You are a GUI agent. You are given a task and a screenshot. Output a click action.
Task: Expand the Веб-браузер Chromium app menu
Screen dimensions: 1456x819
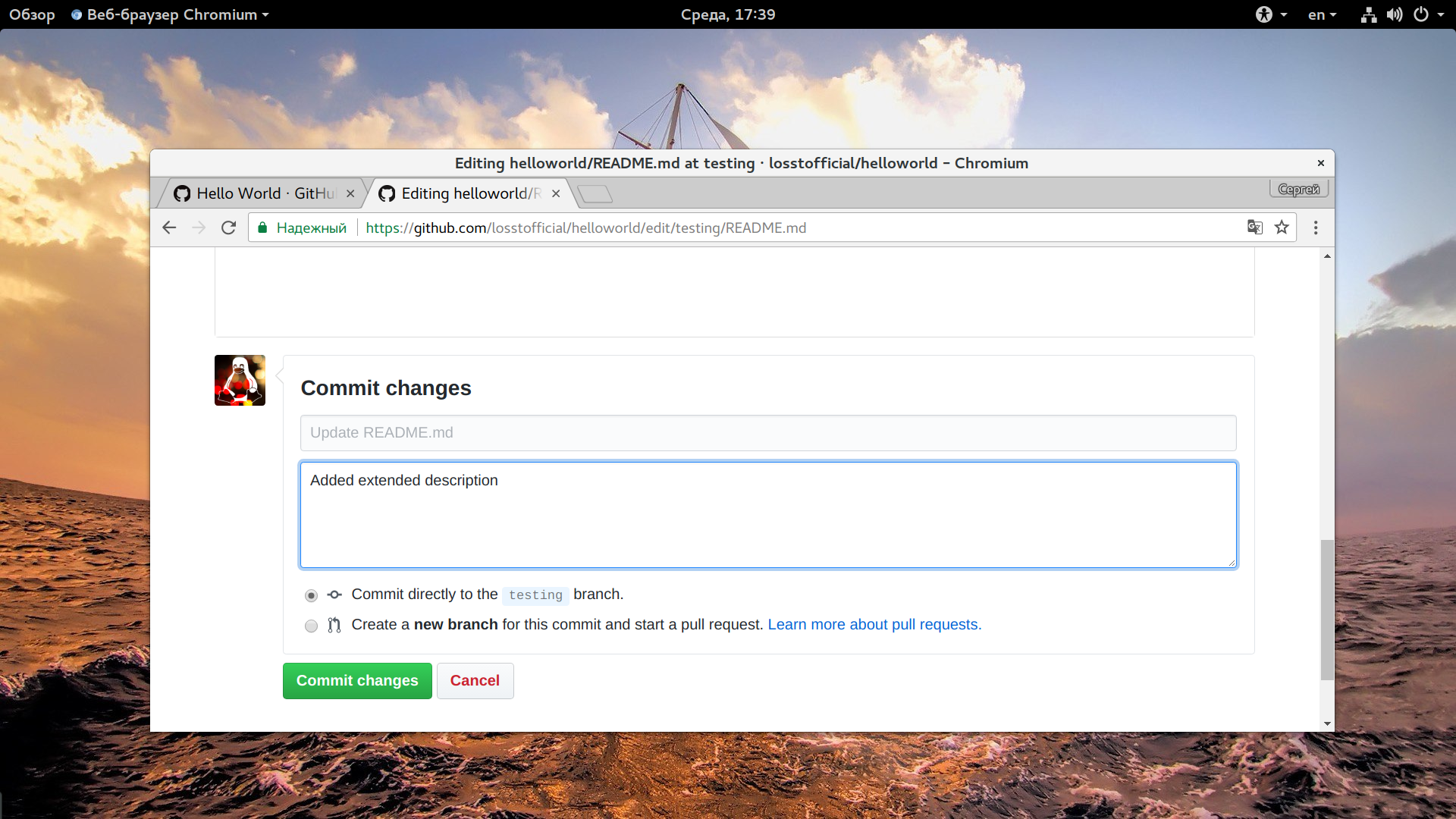tap(170, 14)
